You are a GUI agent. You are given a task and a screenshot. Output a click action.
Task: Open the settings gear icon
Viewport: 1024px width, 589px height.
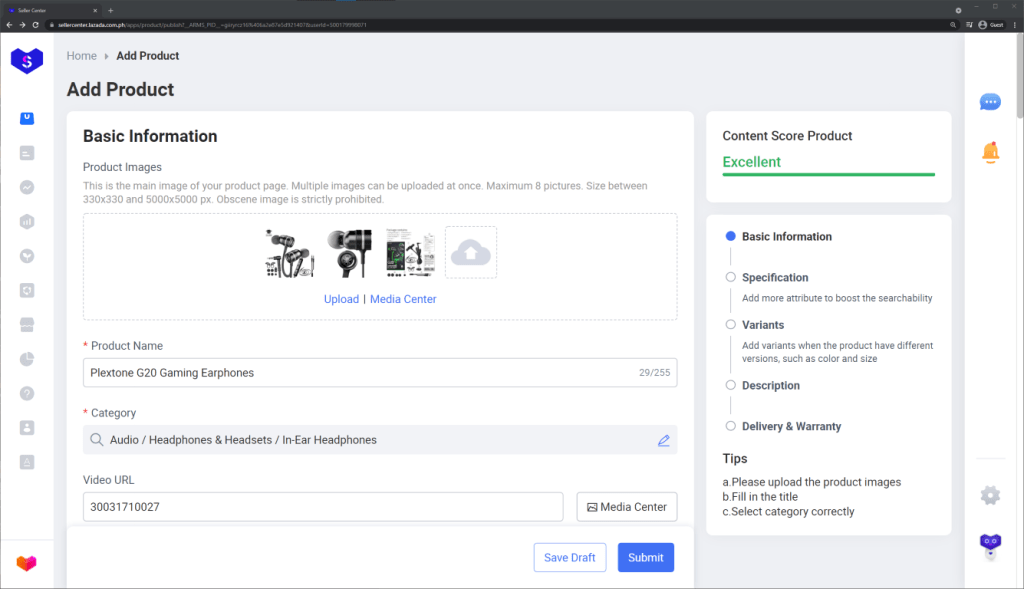990,495
